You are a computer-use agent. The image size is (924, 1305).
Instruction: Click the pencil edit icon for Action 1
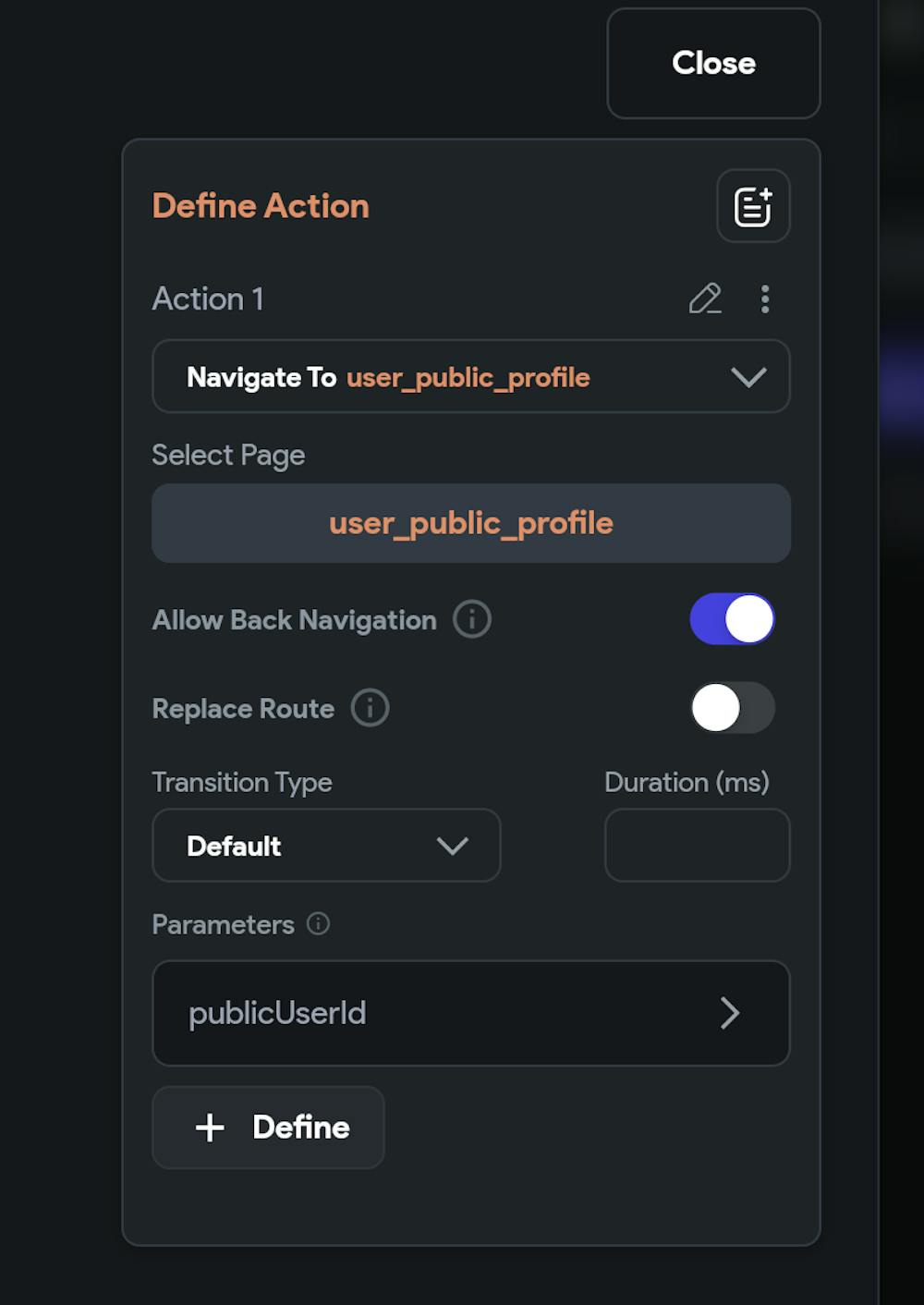(x=705, y=299)
